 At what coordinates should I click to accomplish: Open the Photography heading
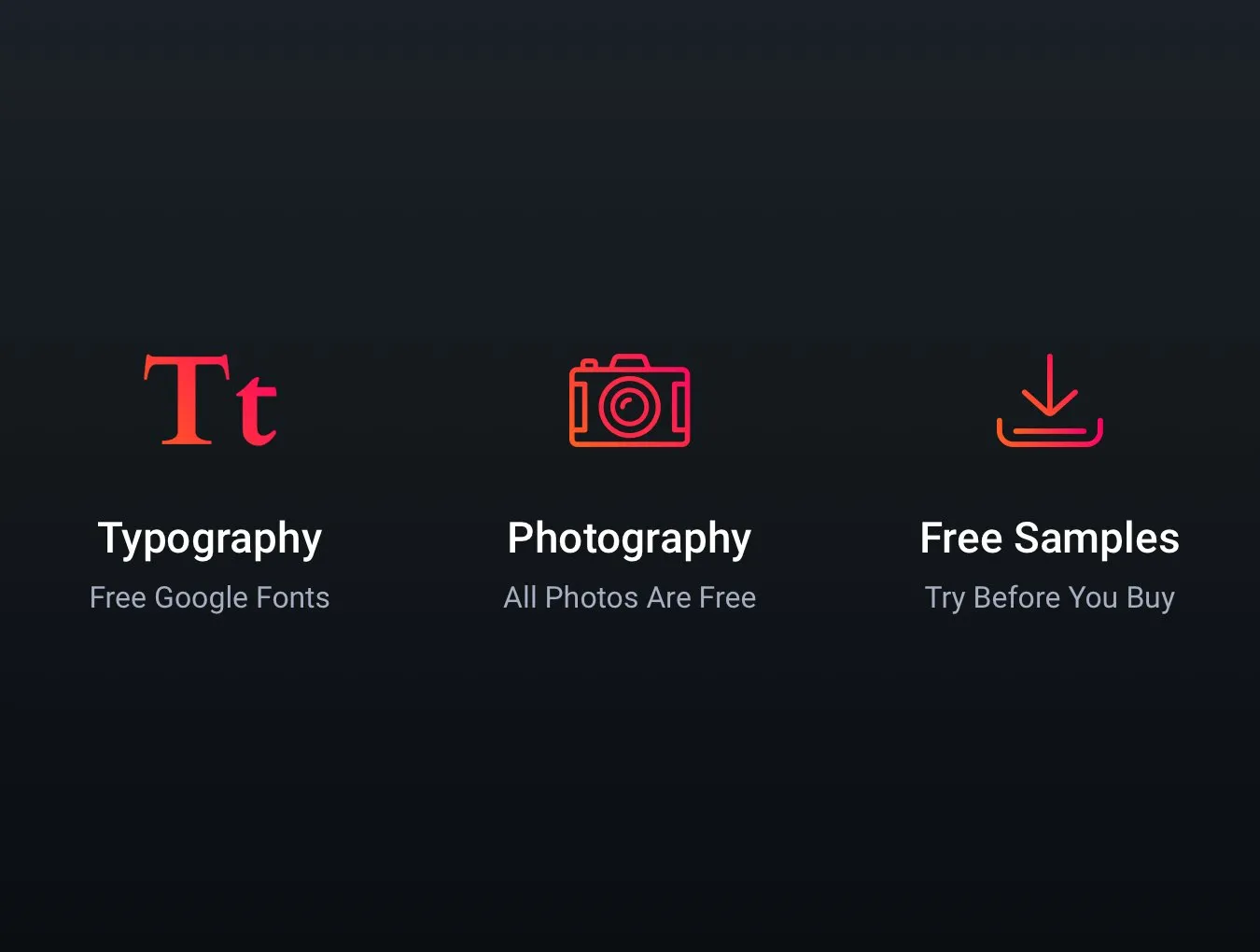pos(630,539)
